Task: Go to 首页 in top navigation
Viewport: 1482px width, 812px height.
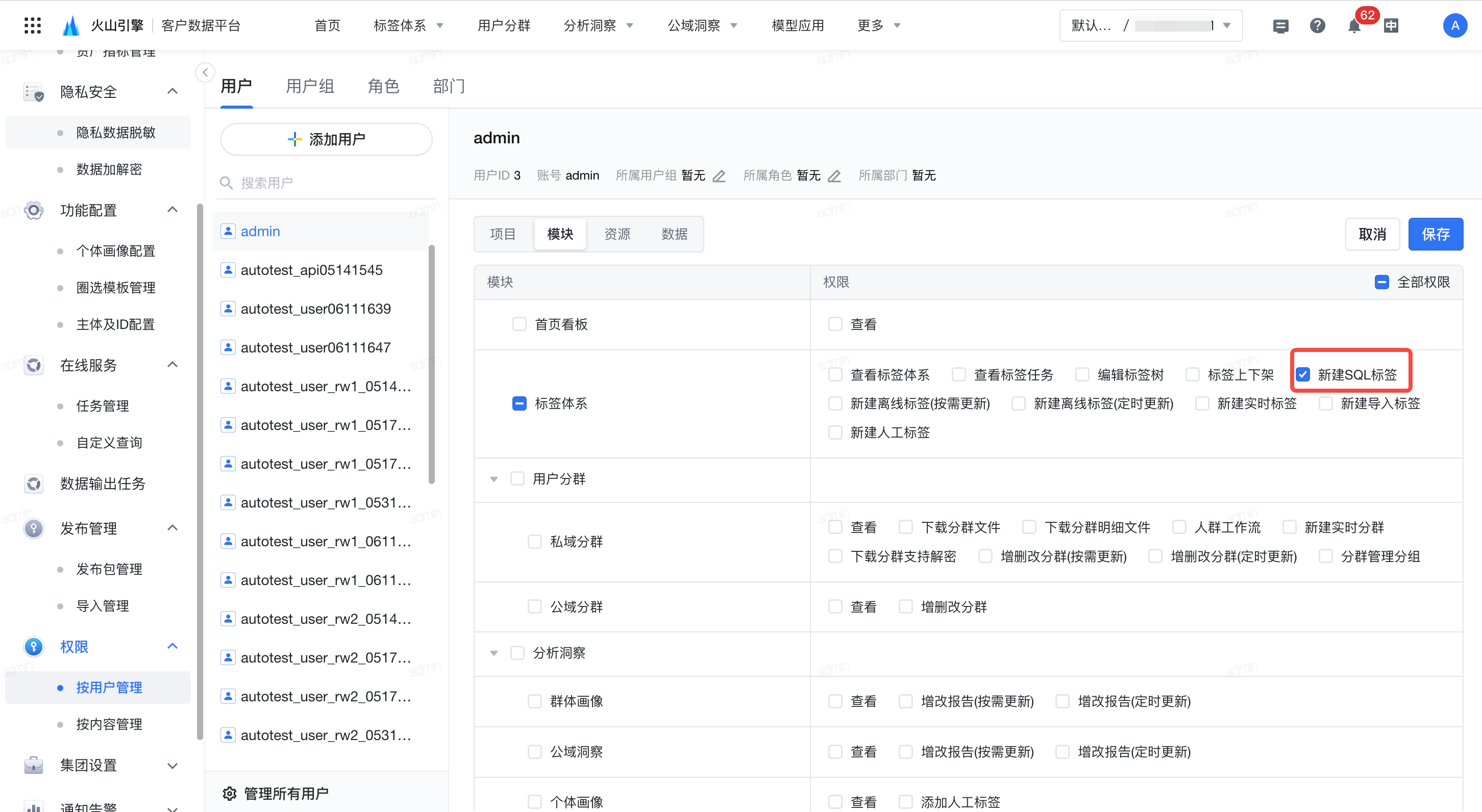Action: tap(327, 26)
